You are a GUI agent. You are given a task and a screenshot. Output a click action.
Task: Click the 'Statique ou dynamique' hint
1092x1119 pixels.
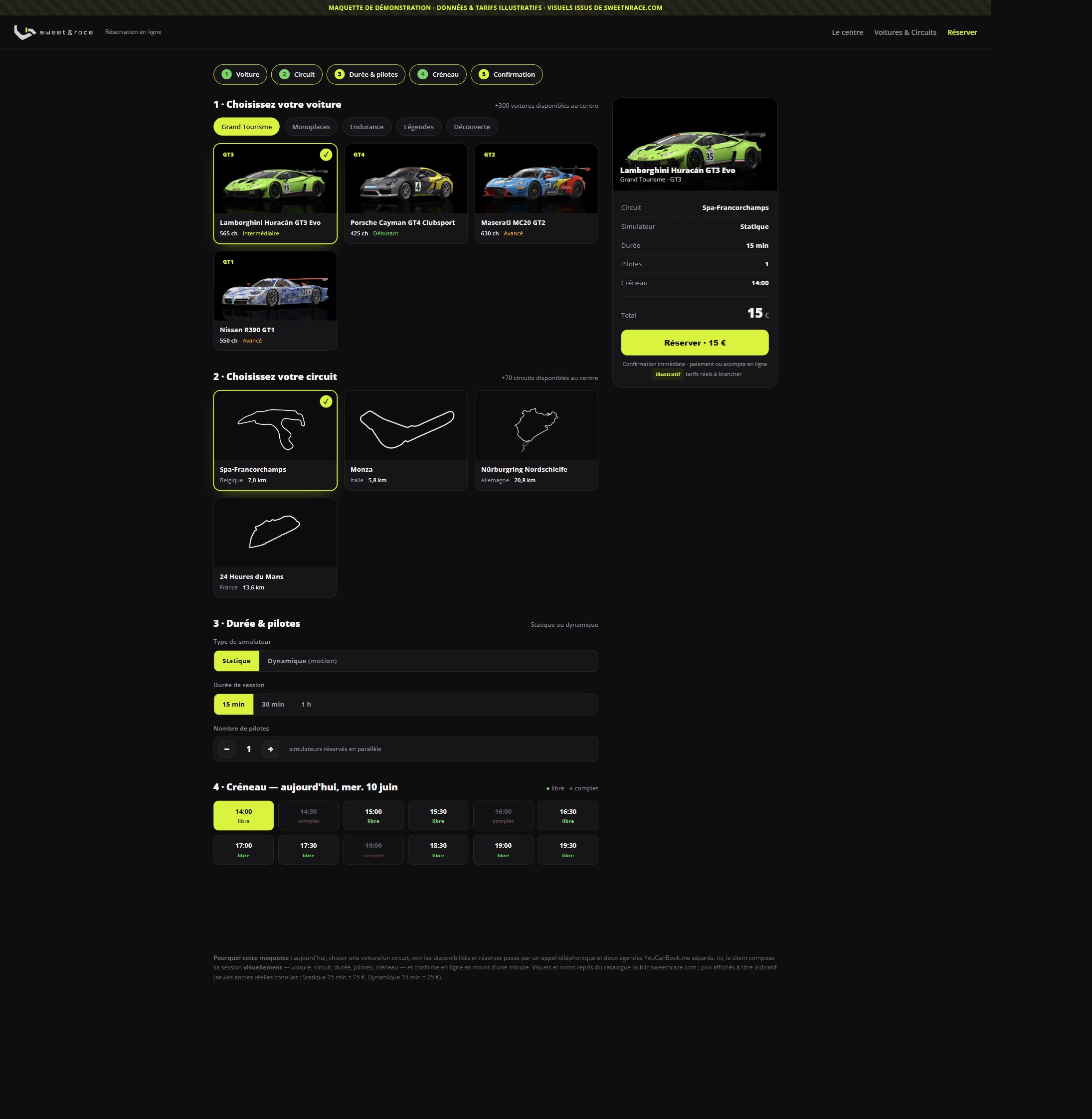point(564,625)
